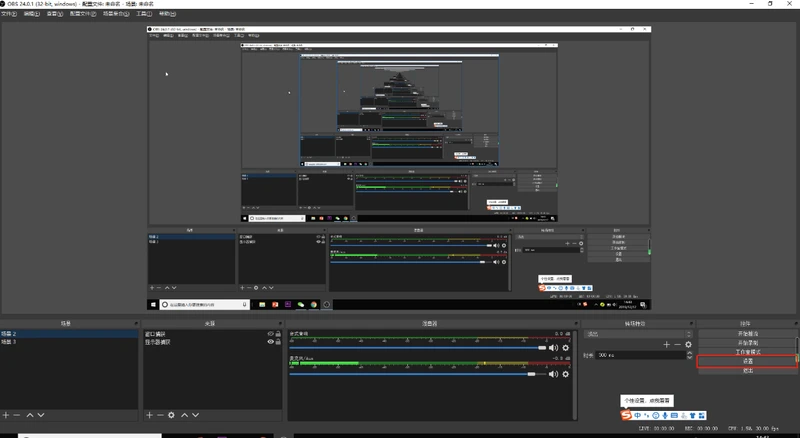Move the source up with the Sources up arrow
This screenshot has height=438, width=800.
click(185, 415)
